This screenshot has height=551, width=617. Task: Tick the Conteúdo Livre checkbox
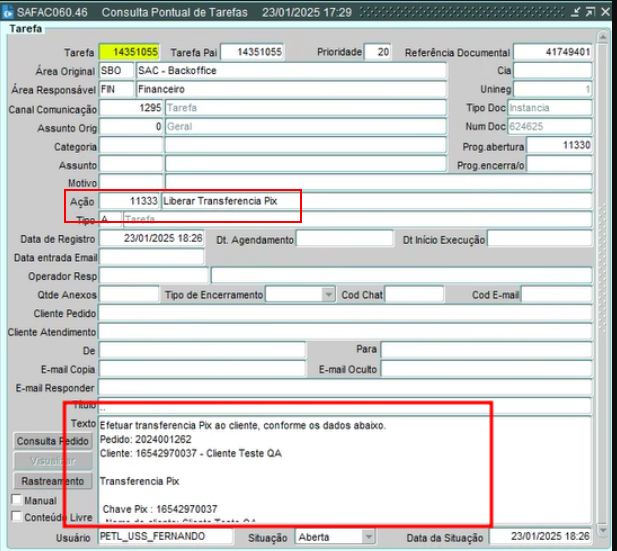[17, 517]
